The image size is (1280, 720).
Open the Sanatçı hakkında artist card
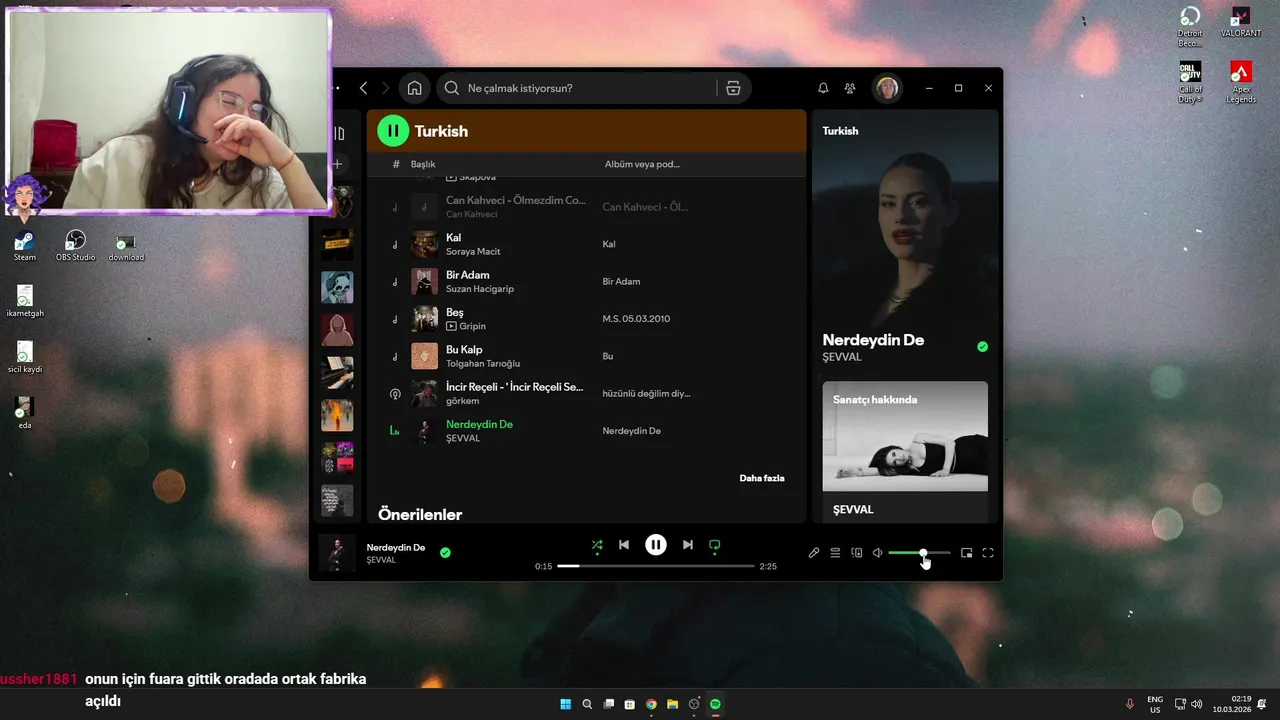tap(905, 451)
